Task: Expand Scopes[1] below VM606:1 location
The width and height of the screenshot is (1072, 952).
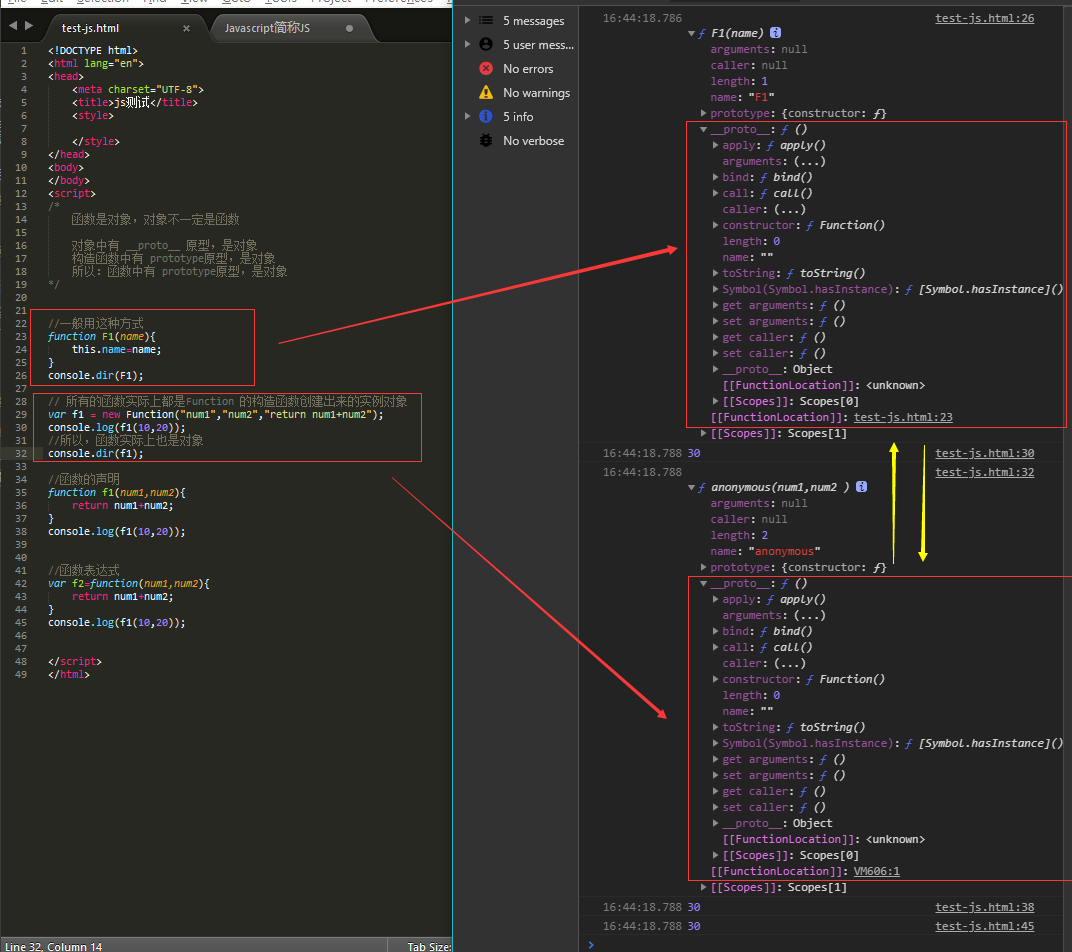Action: (x=704, y=887)
